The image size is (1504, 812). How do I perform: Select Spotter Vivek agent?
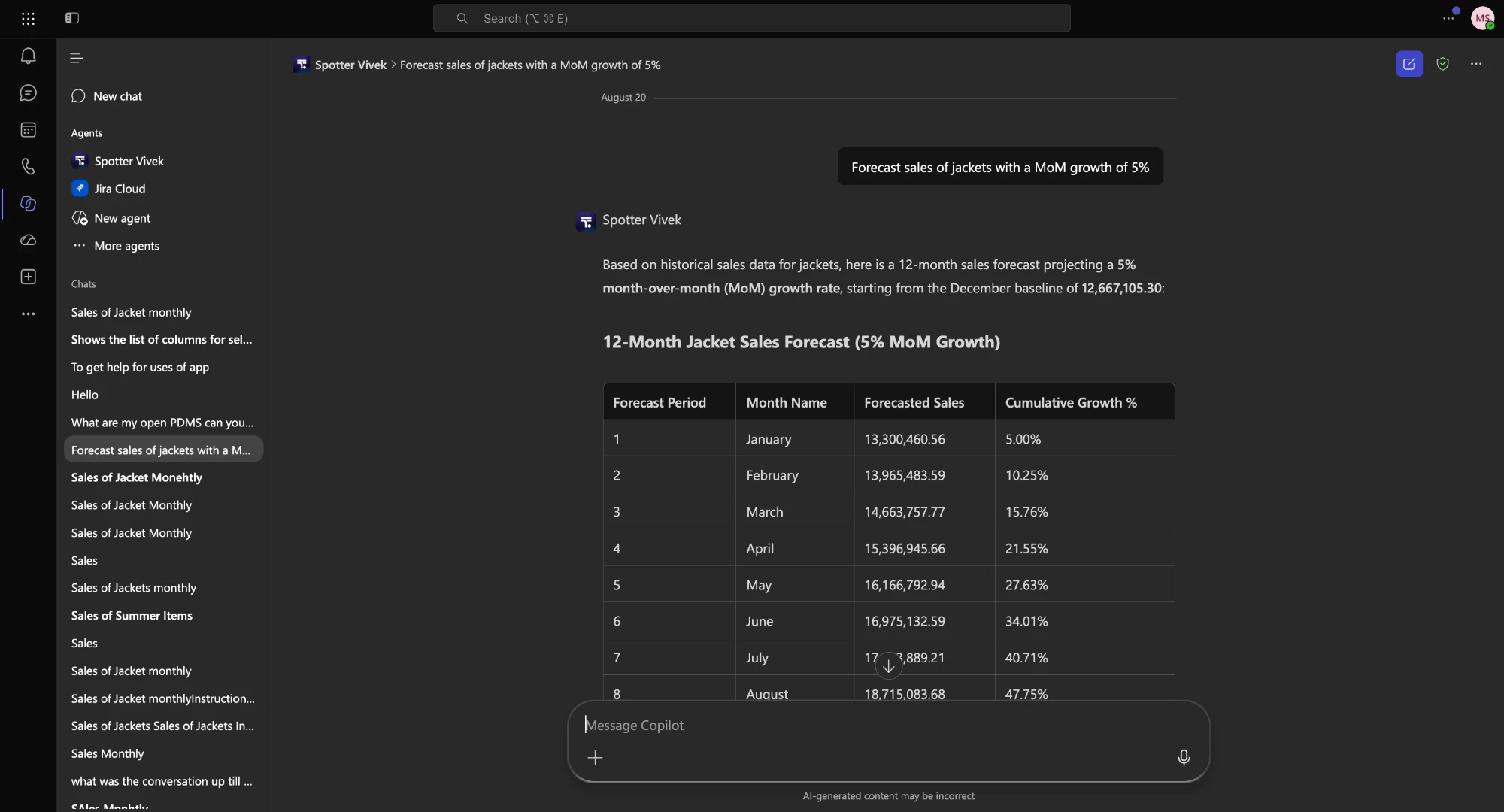coord(118,161)
